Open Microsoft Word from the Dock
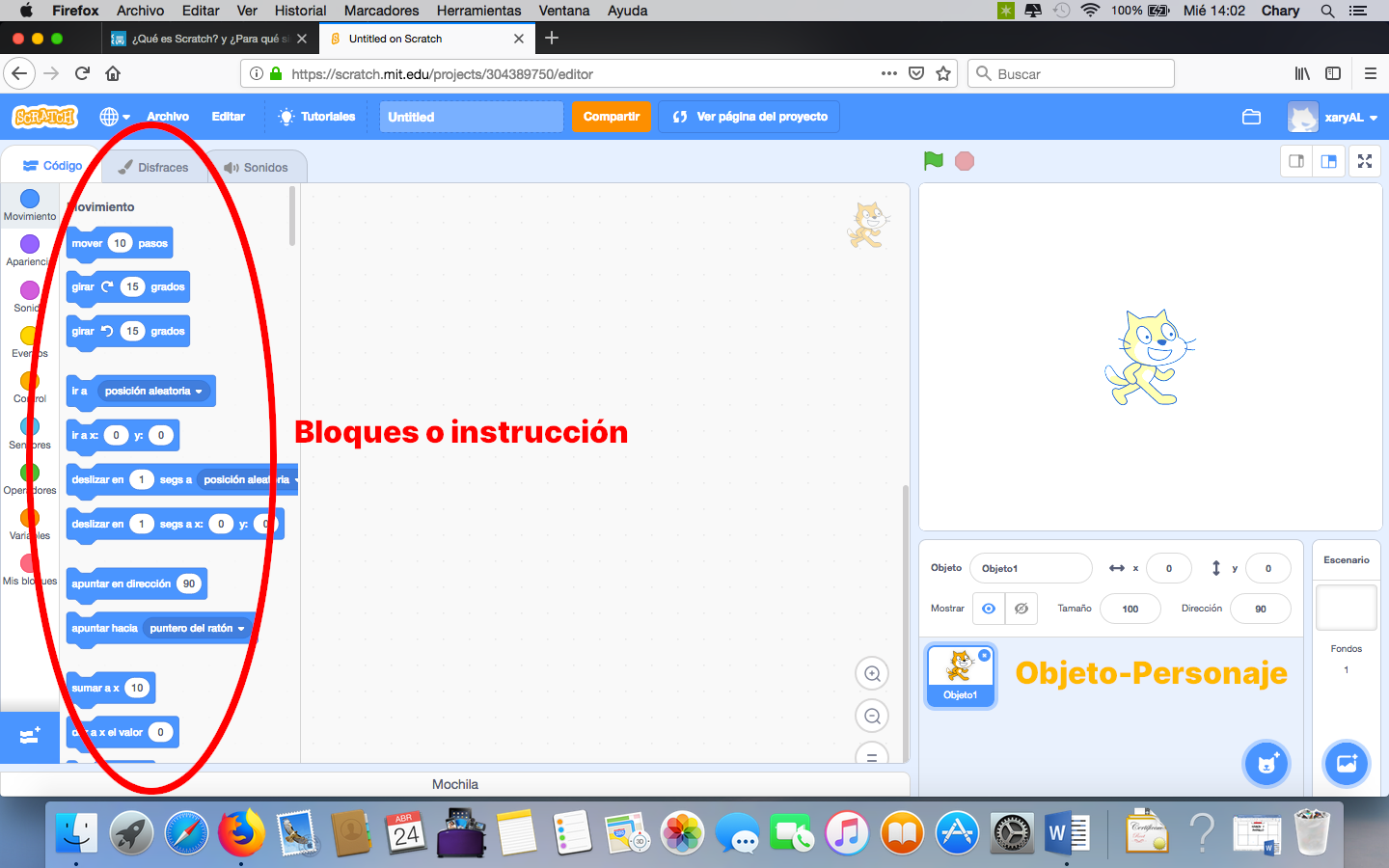 point(1066,833)
